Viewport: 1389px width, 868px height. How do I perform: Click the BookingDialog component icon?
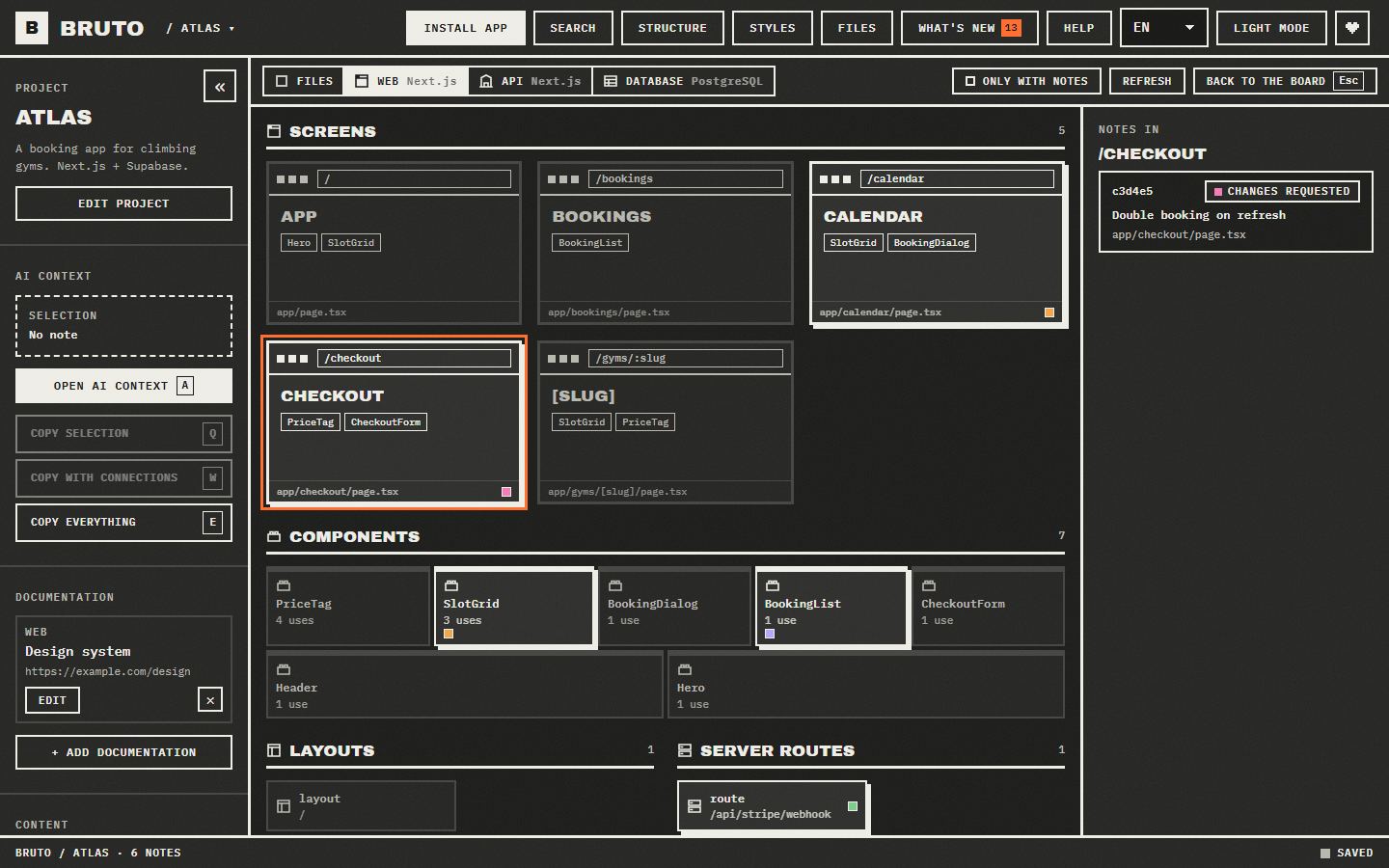pos(615,585)
